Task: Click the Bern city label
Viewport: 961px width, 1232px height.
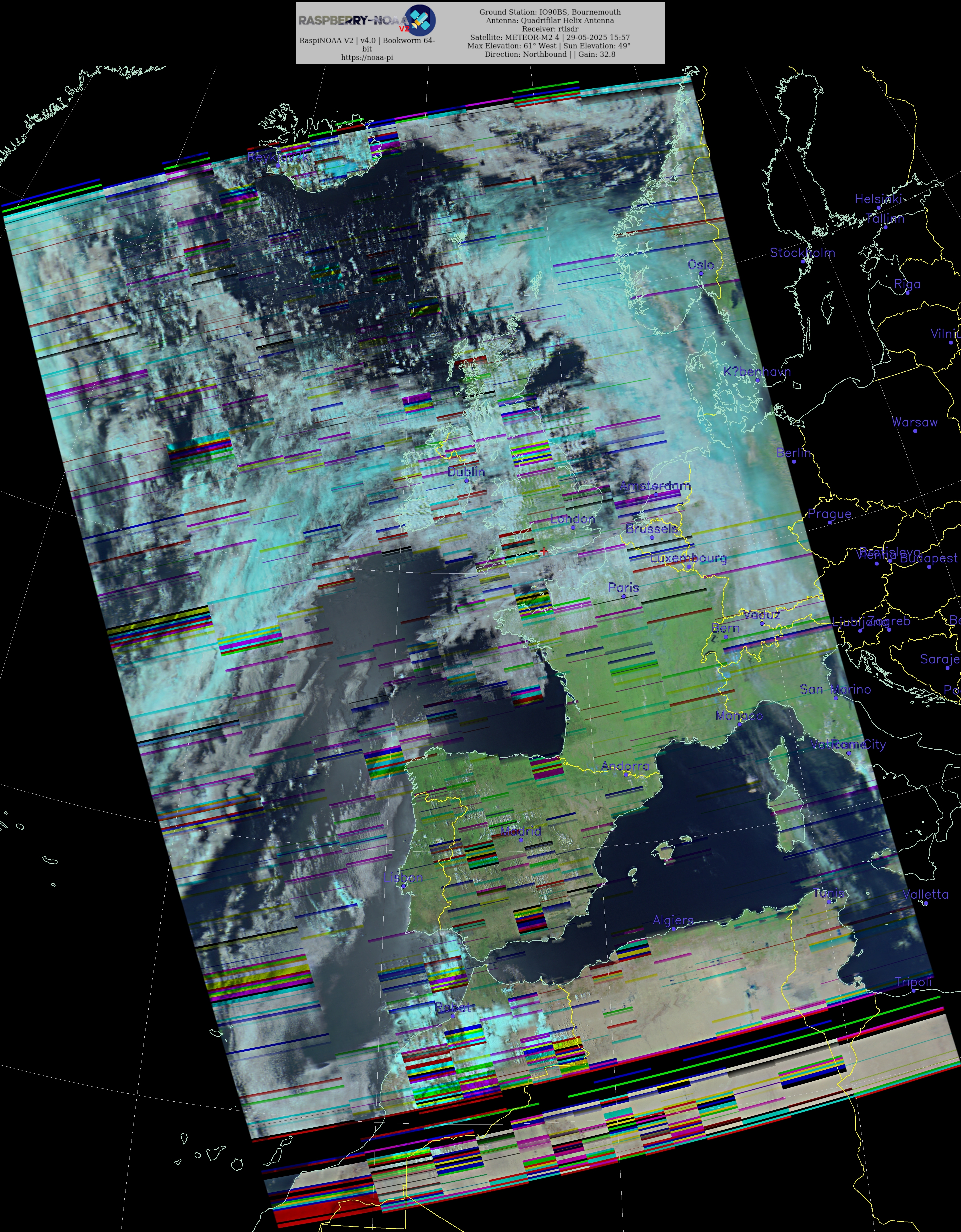Action: [725, 628]
